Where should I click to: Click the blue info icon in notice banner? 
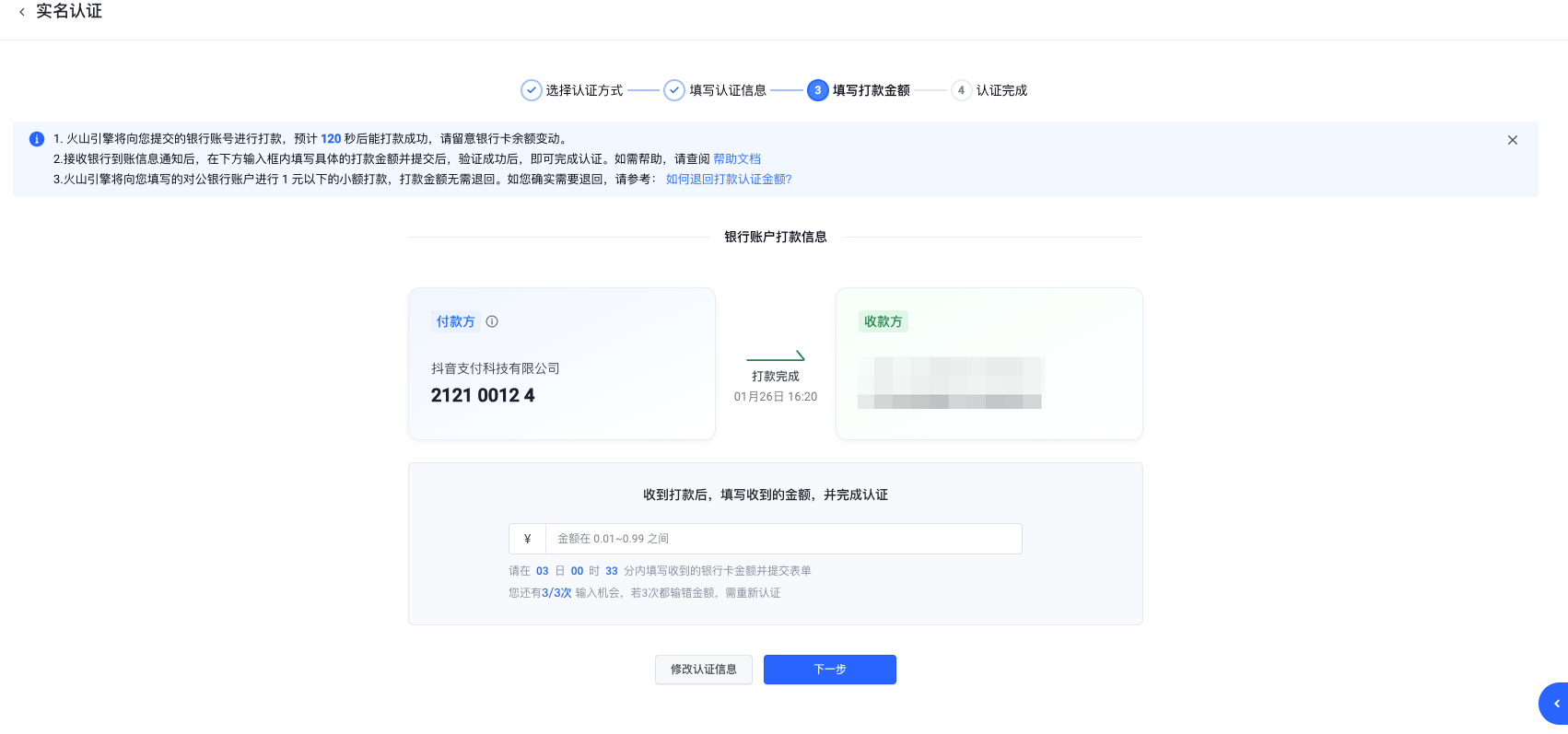coord(37,139)
